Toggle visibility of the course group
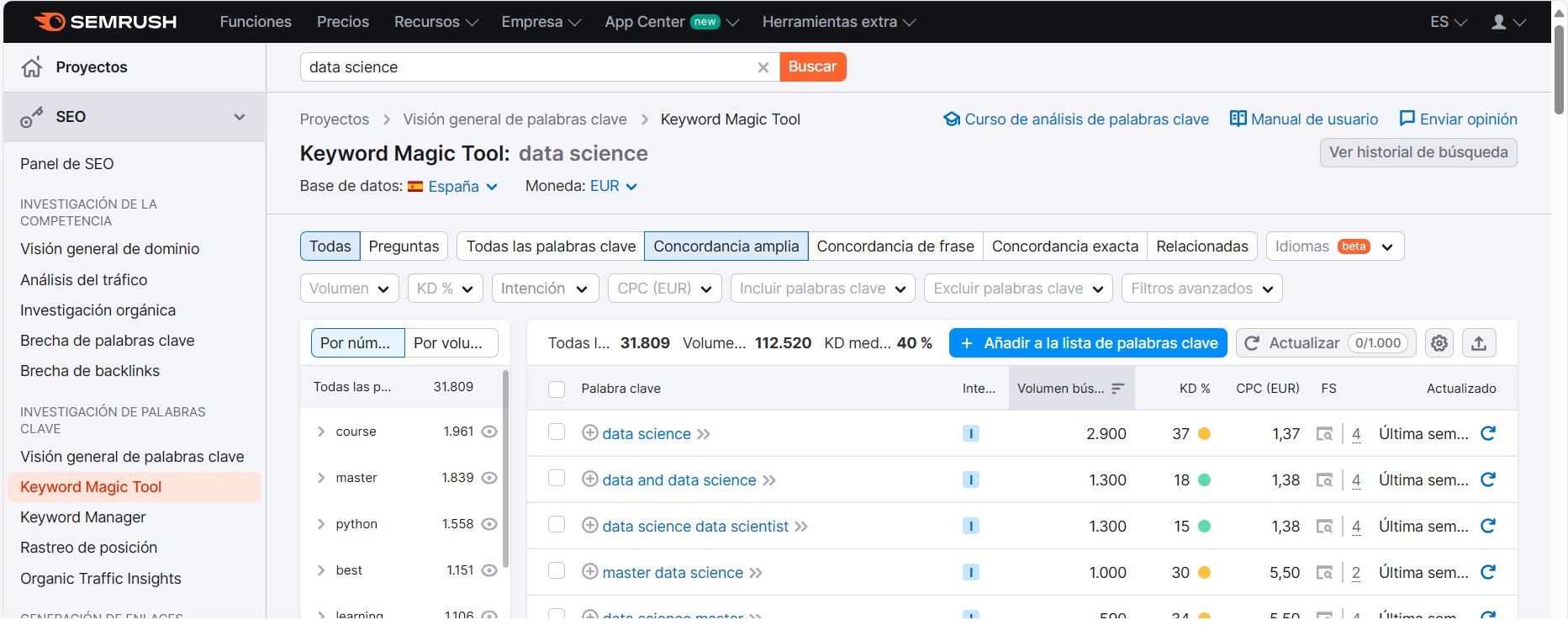The image size is (1568, 641). (x=489, y=432)
